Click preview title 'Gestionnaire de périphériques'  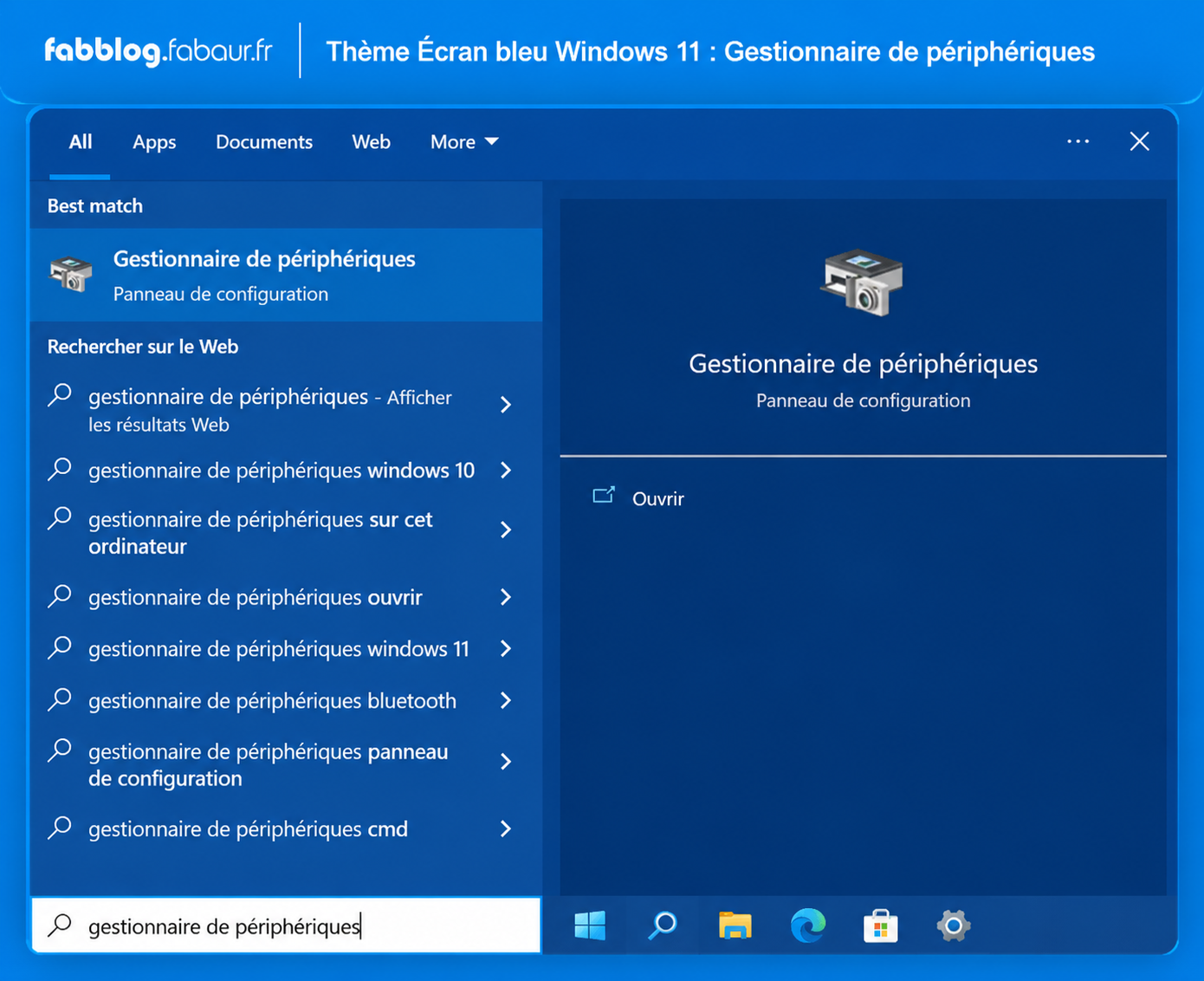[864, 364]
